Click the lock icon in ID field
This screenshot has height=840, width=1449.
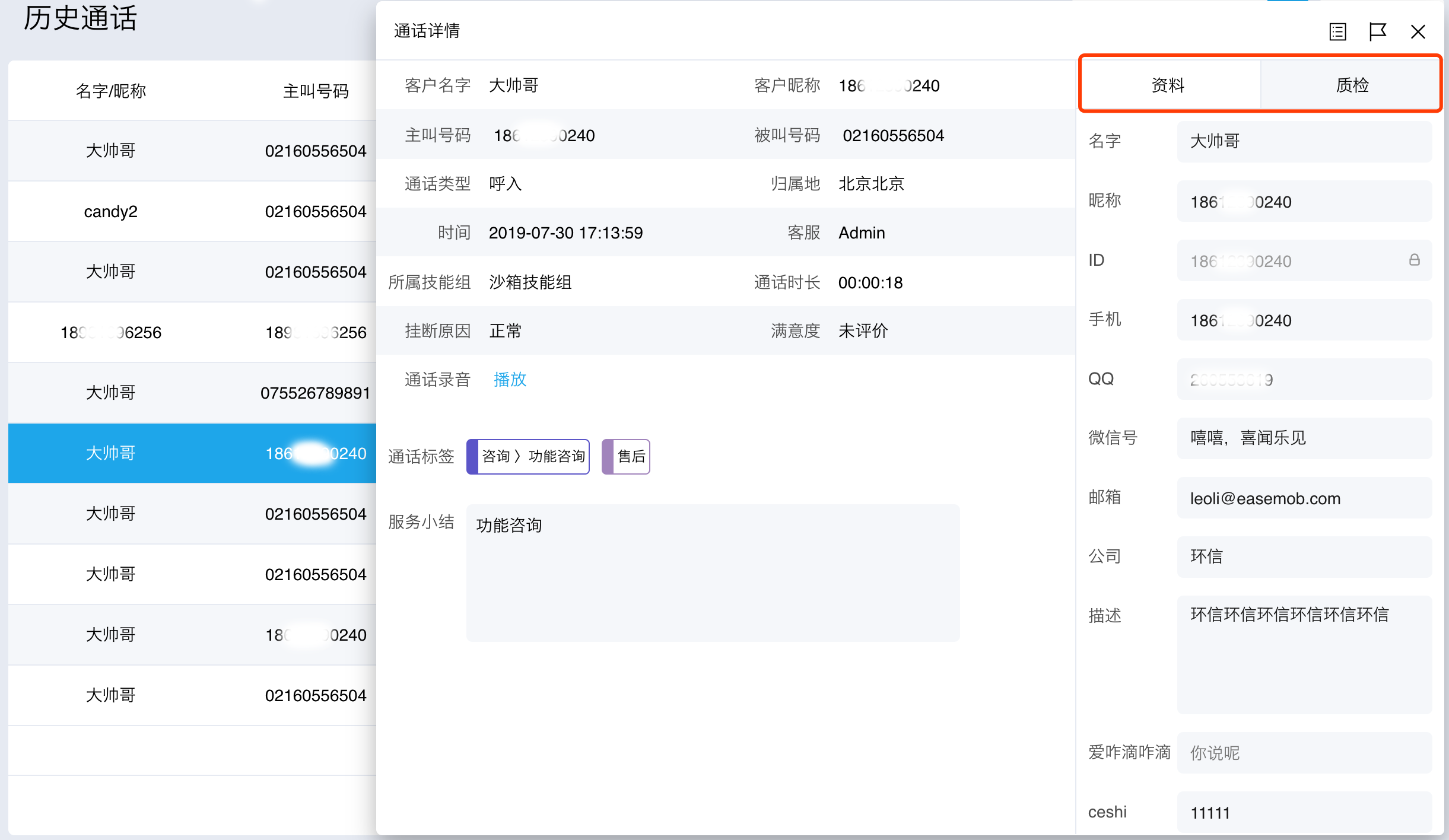(x=1415, y=260)
